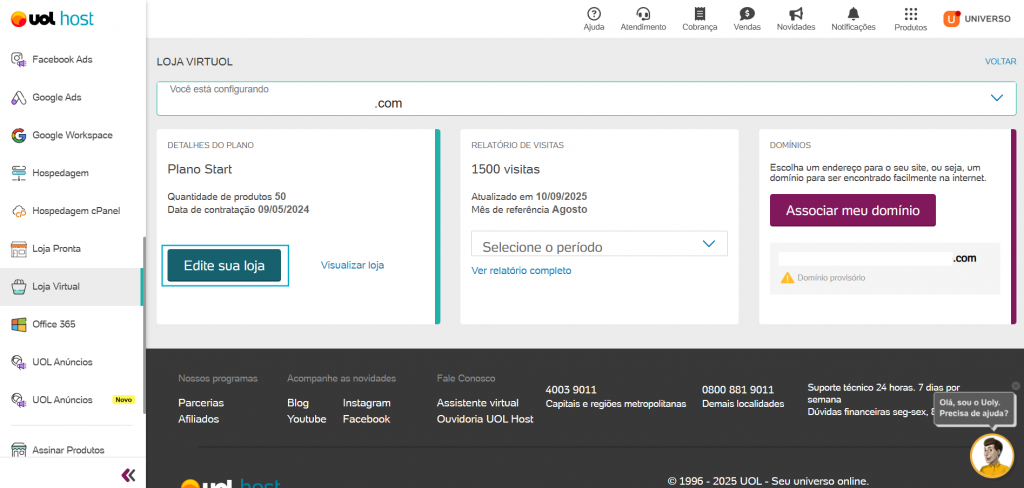This screenshot has height=488, width=1024.
Task: Click the Novidades megaphone icon
Action: point(796,14)
